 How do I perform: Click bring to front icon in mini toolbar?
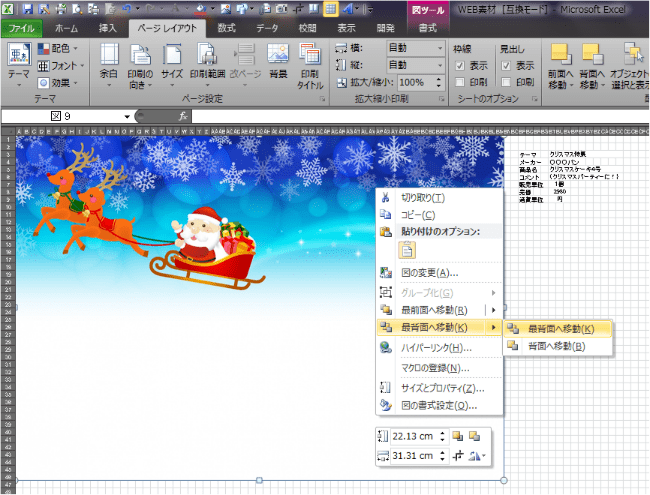tap(458, 436)
